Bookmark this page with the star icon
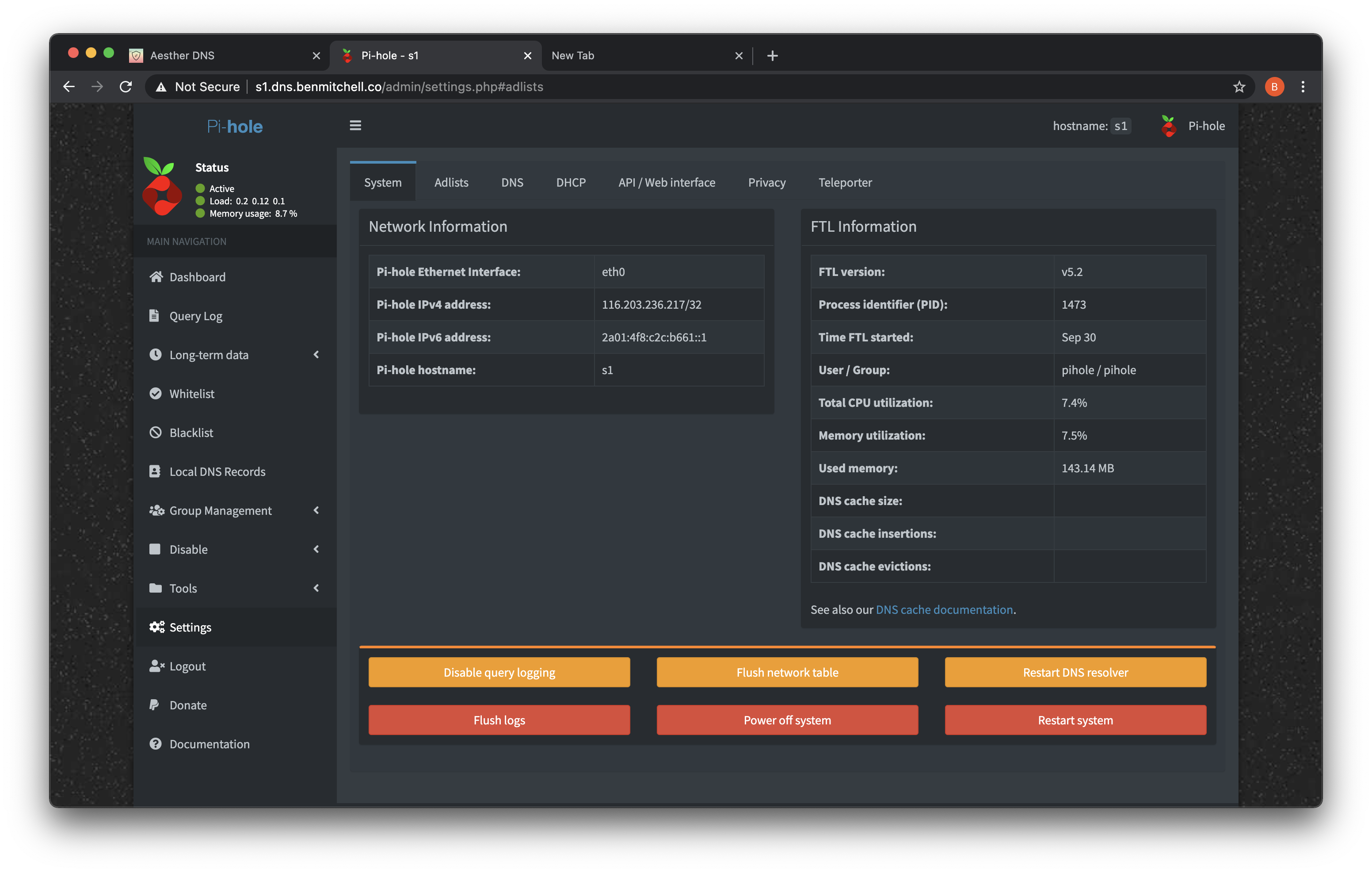1372x873 pixels. pyautogui.click(x=1239, y=87)
